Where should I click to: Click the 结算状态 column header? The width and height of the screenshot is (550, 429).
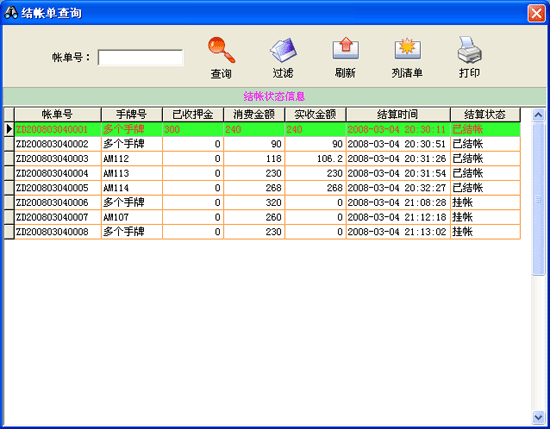485,114
